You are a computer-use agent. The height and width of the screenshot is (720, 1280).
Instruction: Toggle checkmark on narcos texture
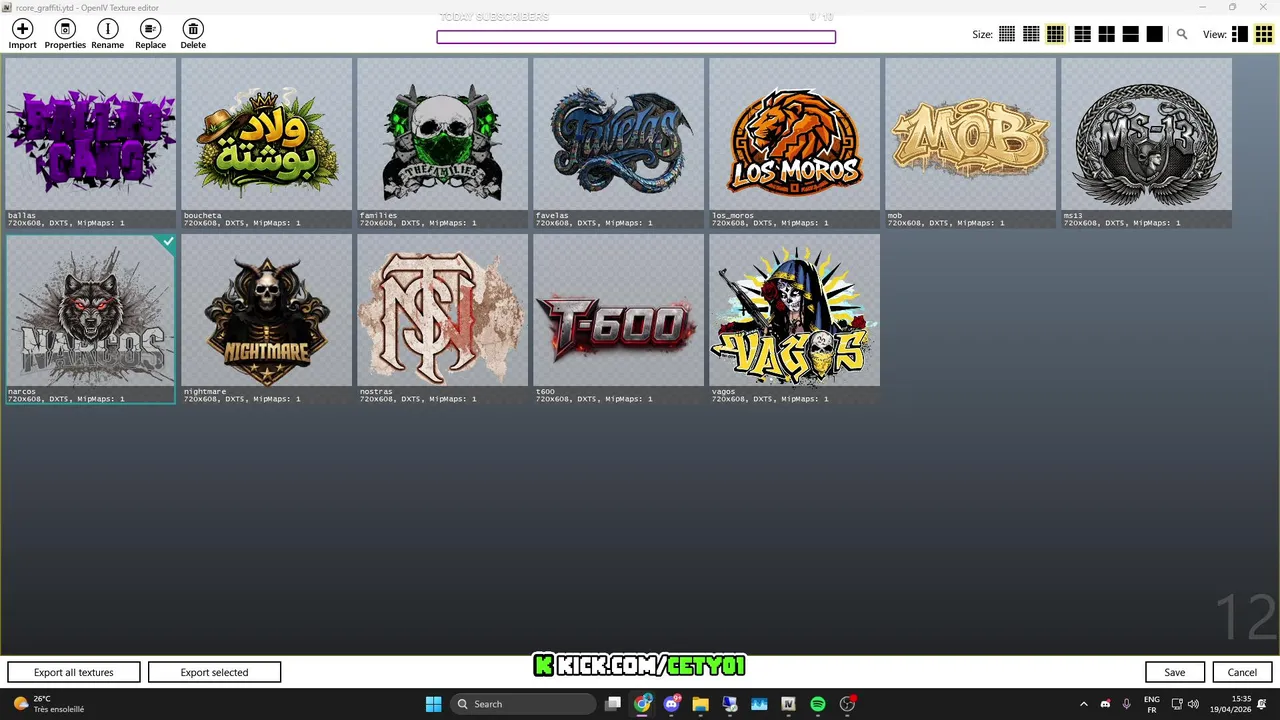coord(168,242)
